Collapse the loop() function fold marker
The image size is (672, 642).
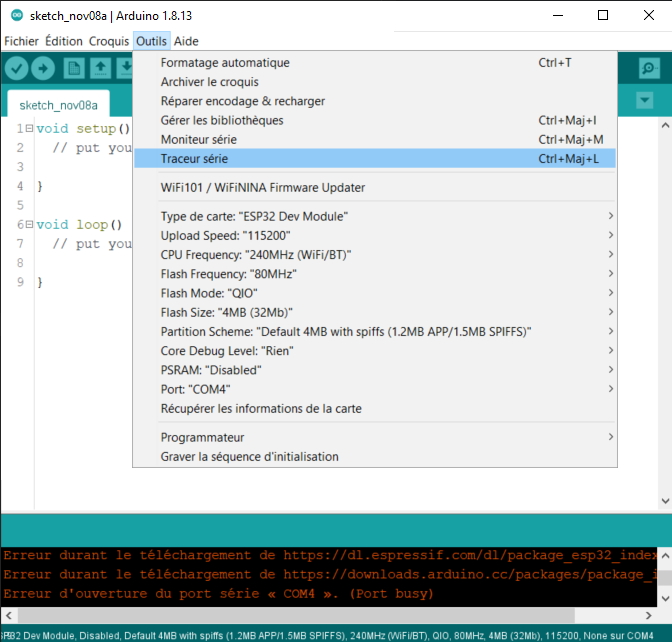tap(29, 224)
